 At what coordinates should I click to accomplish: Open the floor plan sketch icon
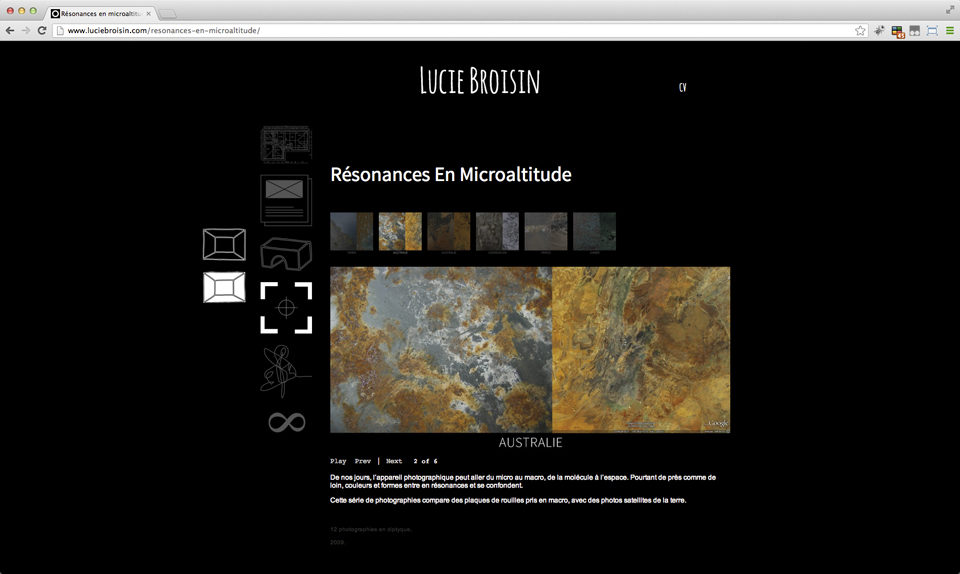(286, 144)
